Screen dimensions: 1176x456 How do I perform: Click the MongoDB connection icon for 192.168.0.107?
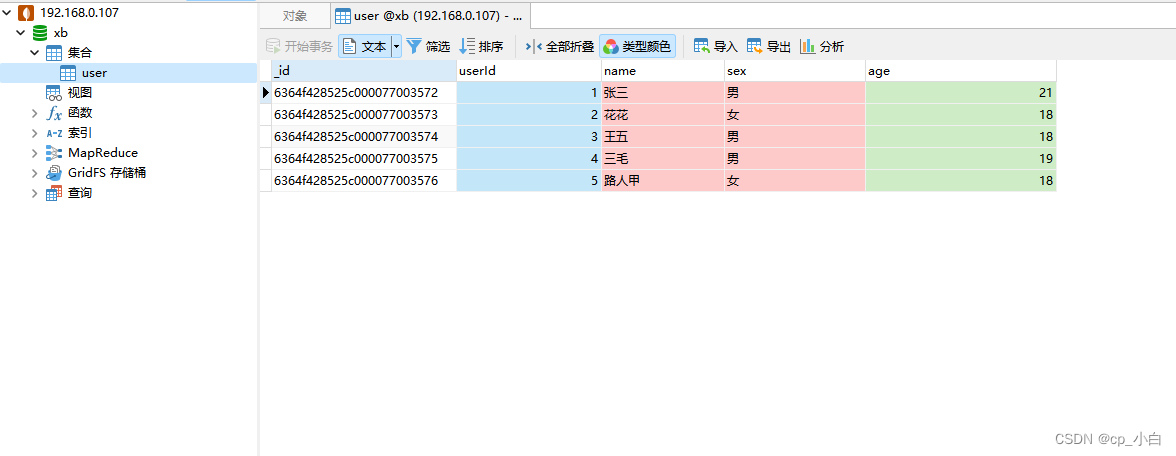point(26,13)
